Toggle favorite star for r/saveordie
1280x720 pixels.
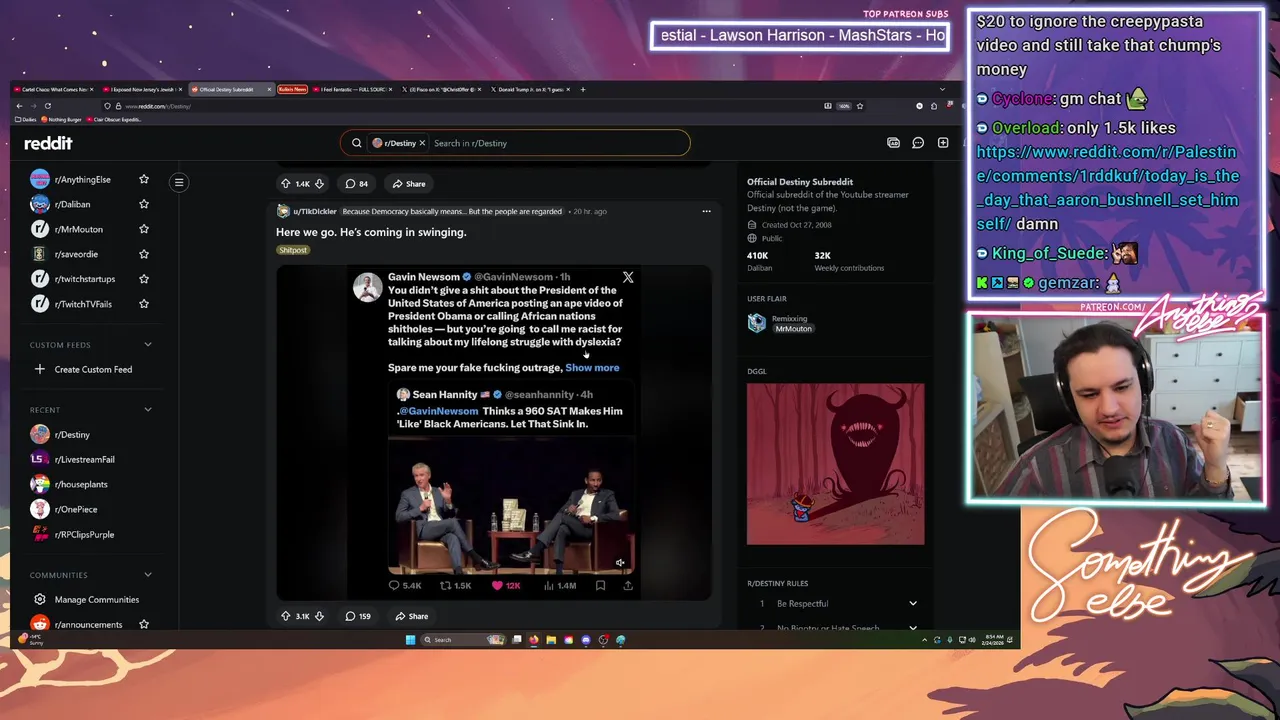(144, 254)
